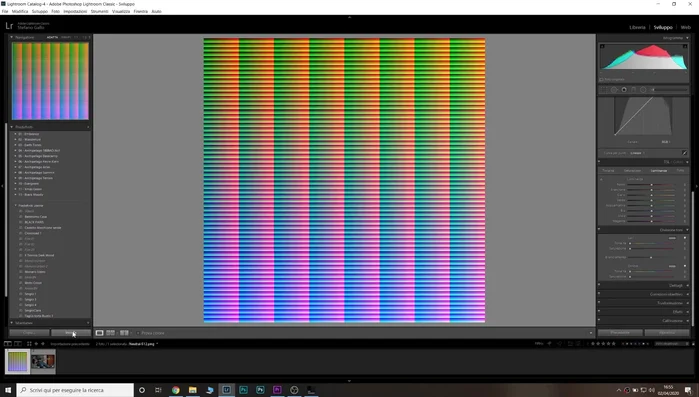Image resolution: width=699 pixels, height=397 pixels.
Task: Collapse the Predefiniti panel triangle
Action: point(12,127)
